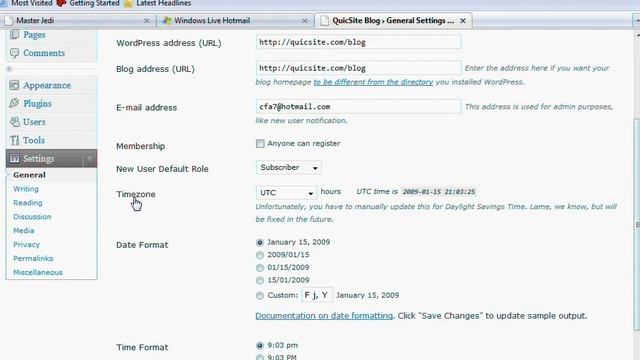640x360 pixels.
Task: Open the UTC timezone dropdown
Action: tap(286, 193)
